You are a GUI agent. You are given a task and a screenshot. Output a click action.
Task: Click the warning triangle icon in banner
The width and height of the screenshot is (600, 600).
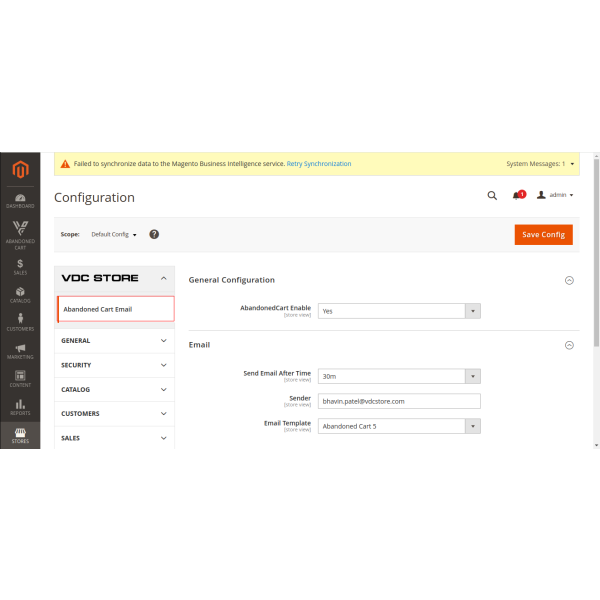(65, 164)
